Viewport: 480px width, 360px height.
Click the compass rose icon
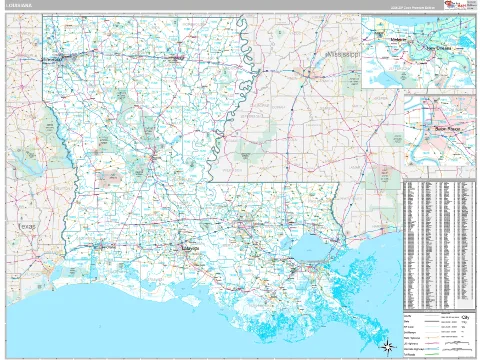click(x=388, y=346)
